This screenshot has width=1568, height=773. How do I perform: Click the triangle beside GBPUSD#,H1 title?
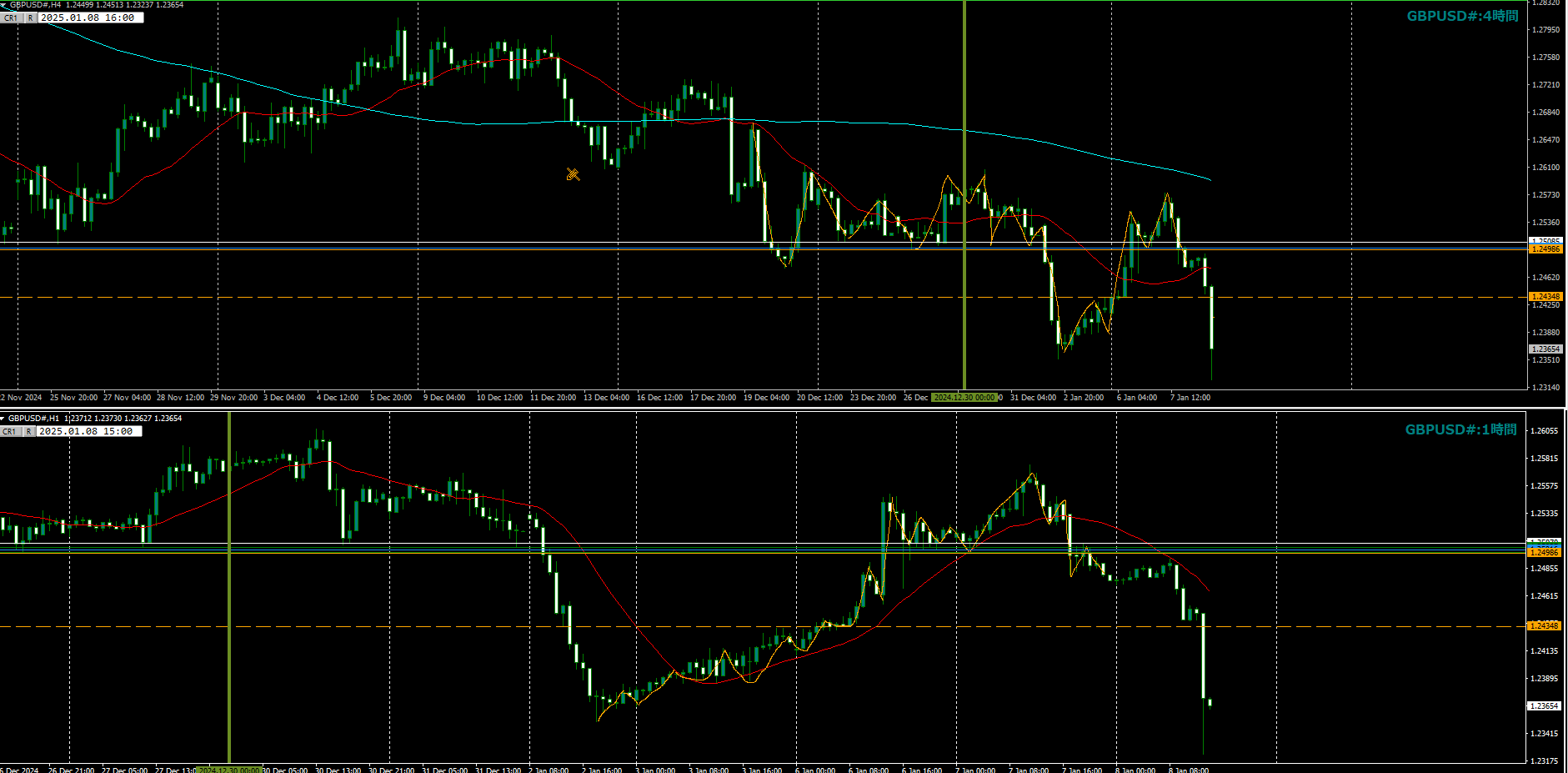point(3,418)
